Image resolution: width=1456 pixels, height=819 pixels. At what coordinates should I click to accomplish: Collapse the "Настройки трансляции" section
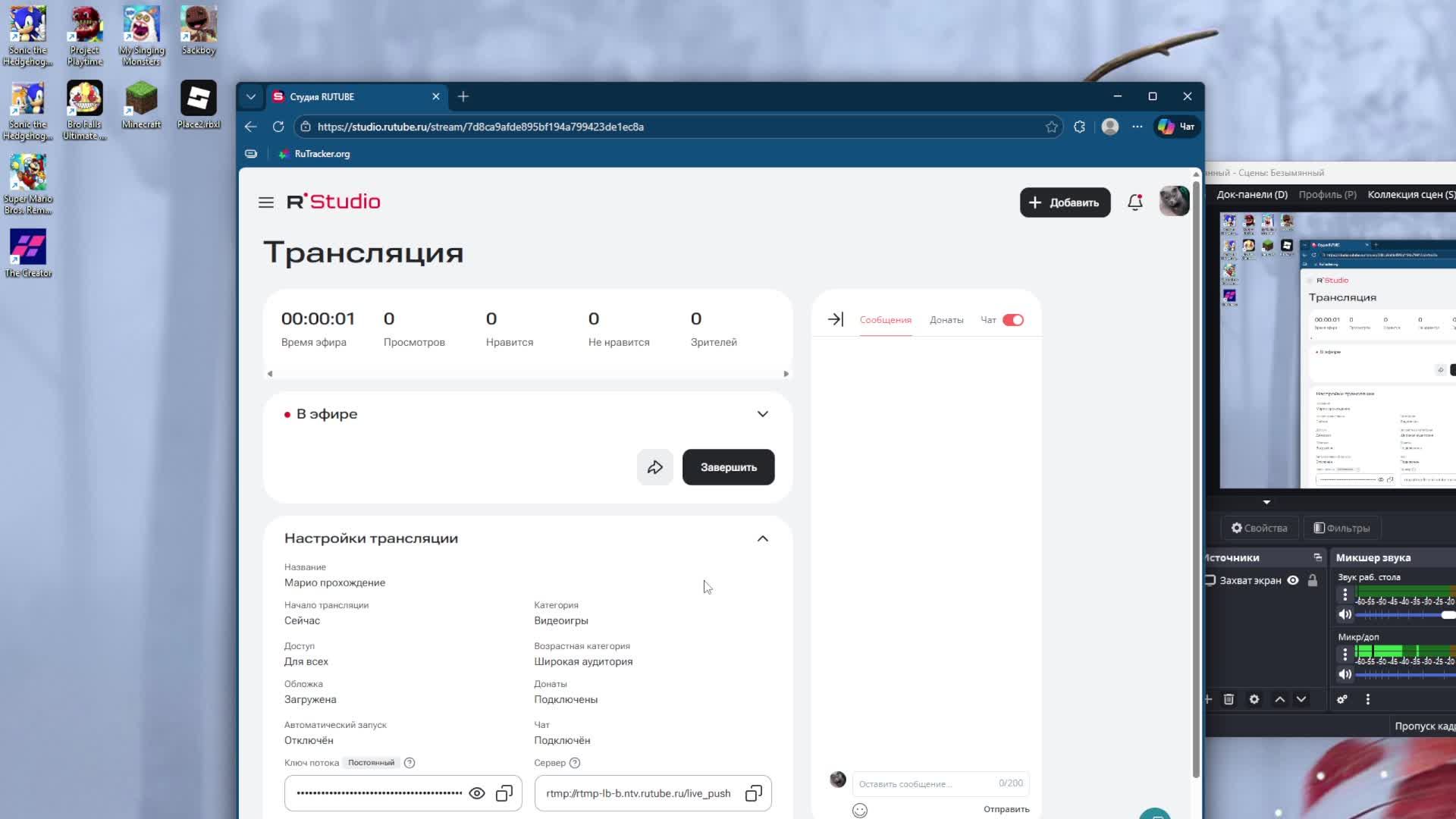coord(762,538)
